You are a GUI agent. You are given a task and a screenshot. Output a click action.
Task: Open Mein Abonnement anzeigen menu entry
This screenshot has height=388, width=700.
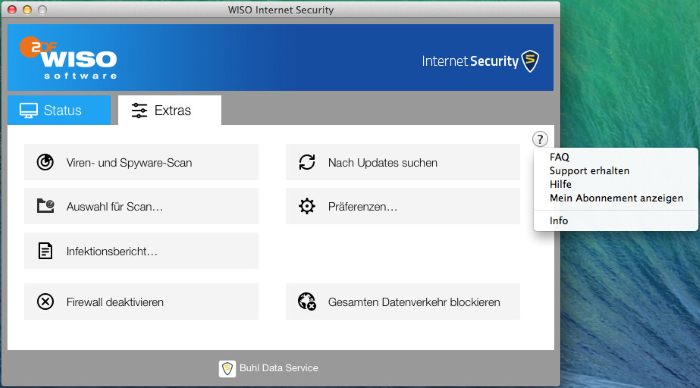pyautogui.click(x=616, y=198)
